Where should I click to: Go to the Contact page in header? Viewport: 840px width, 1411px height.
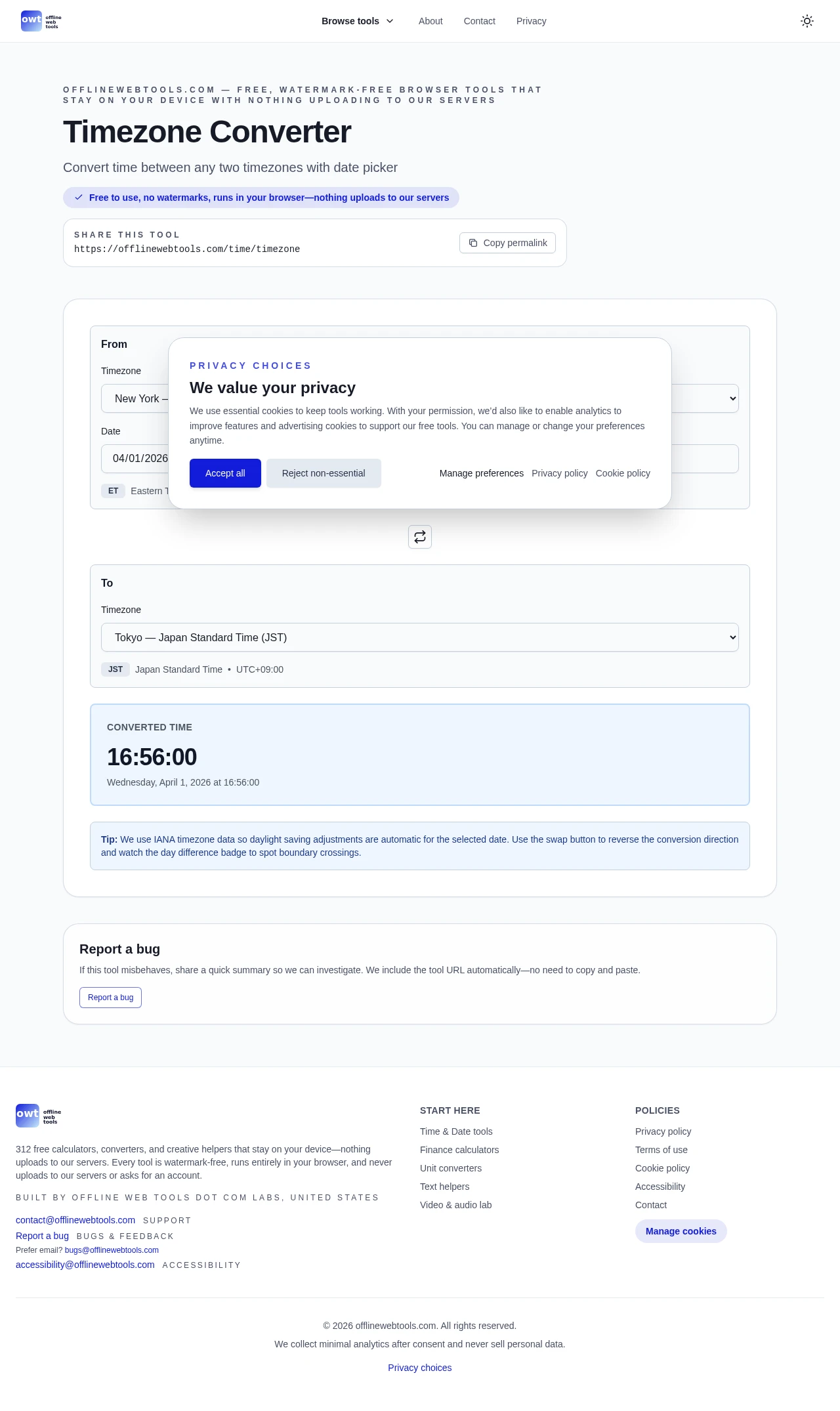[x=479, y=21]
